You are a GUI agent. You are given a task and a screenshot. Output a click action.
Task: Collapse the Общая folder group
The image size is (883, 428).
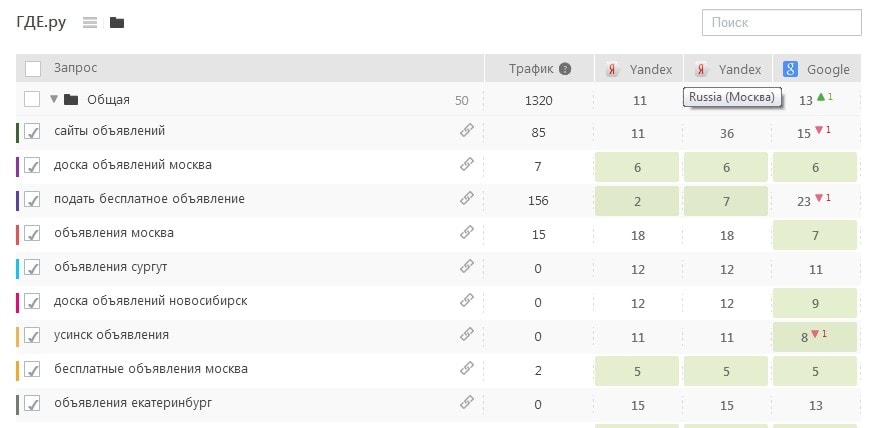click(54, 99)
